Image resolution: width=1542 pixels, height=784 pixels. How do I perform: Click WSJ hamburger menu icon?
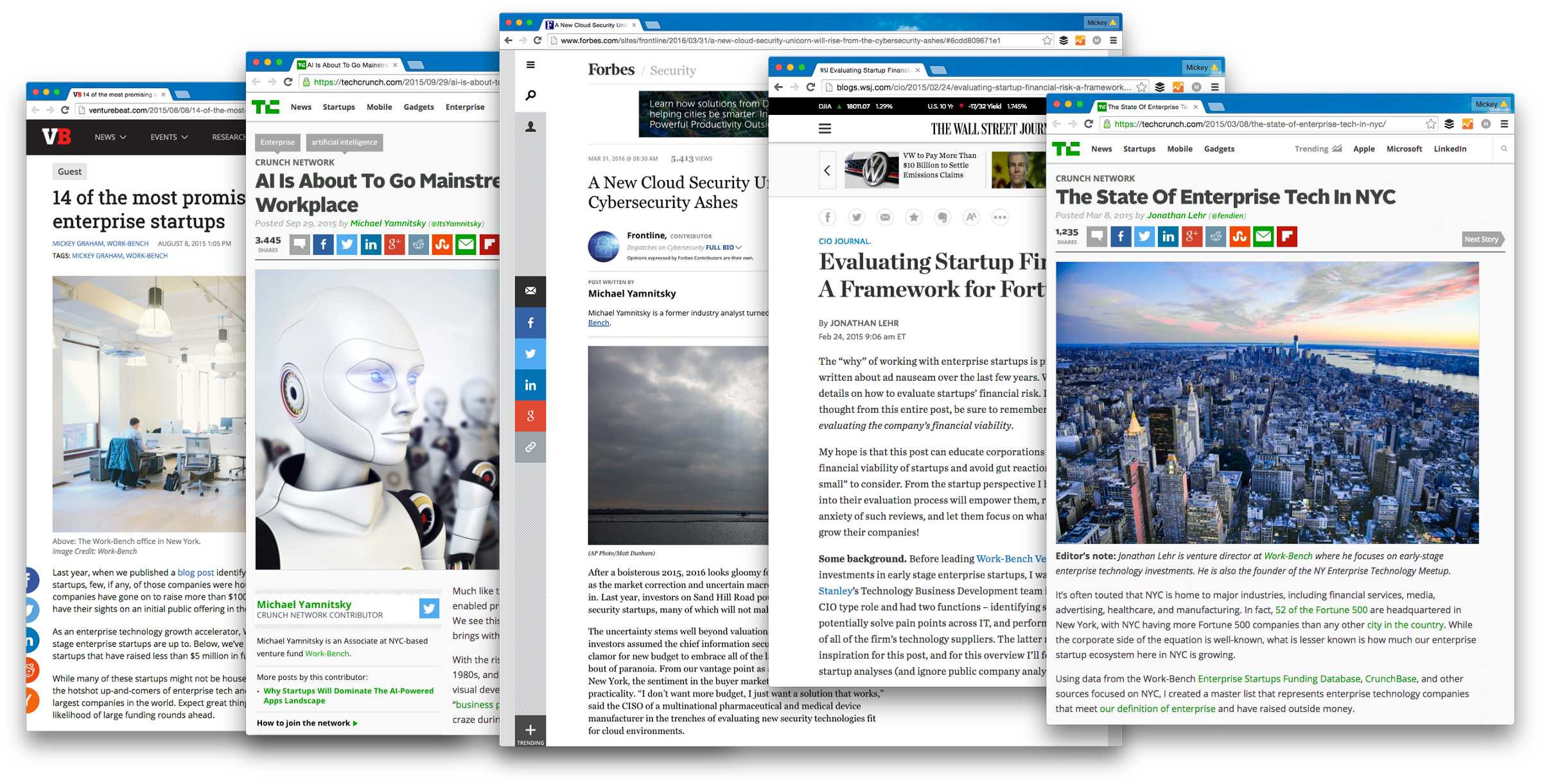[825, 129]
